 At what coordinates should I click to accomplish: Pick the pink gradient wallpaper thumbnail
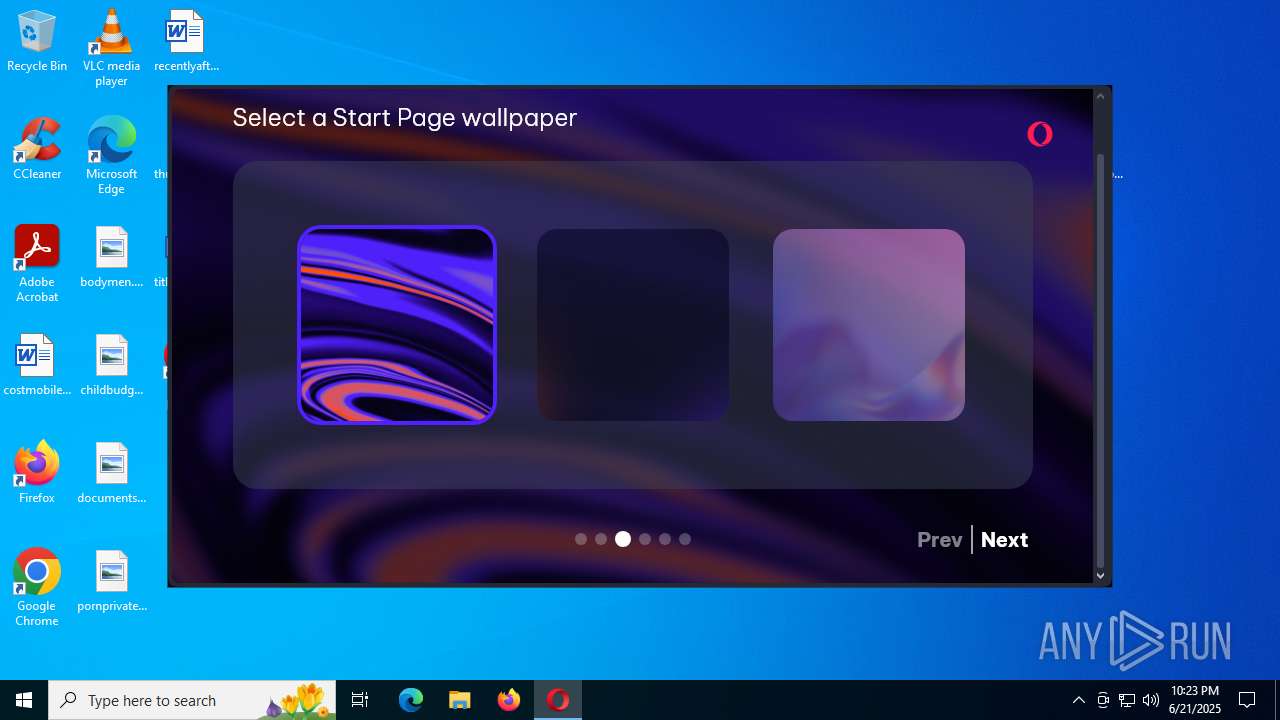click(869, 325)
